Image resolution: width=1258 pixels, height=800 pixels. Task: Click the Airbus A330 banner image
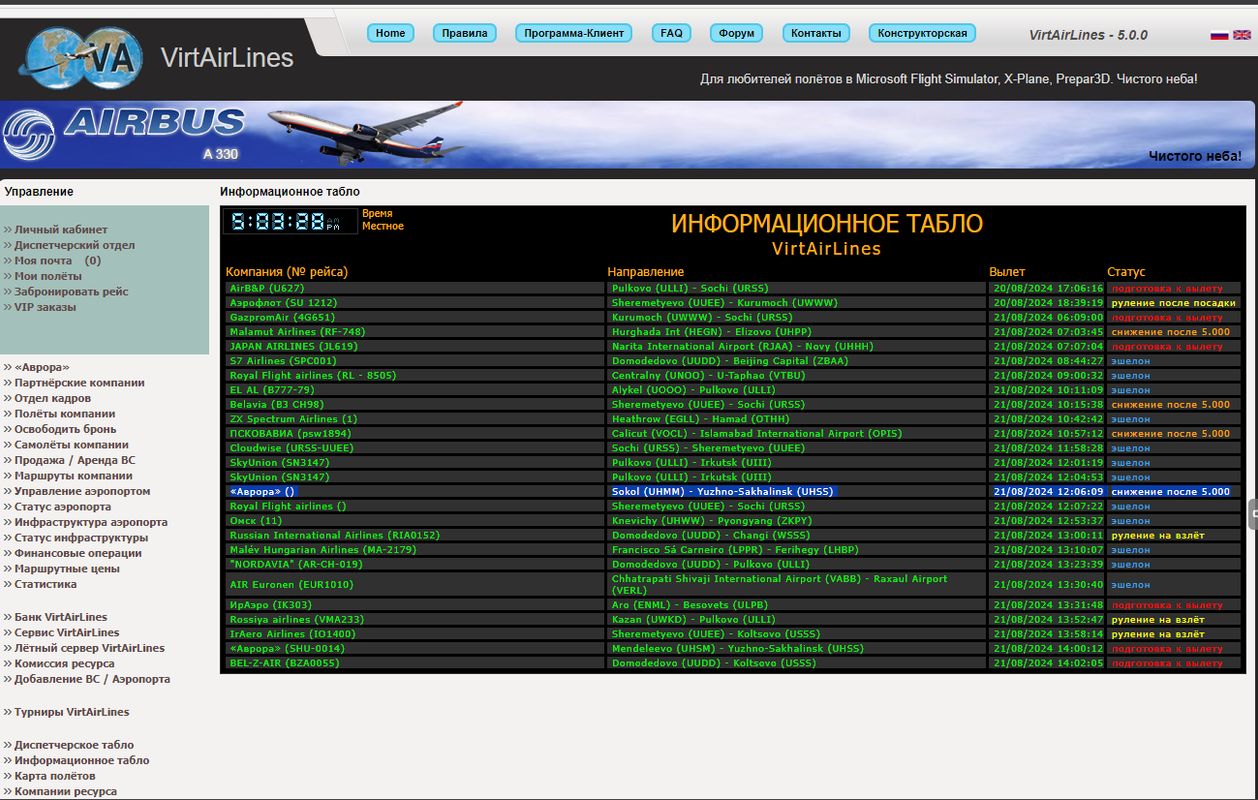(628, 134)
